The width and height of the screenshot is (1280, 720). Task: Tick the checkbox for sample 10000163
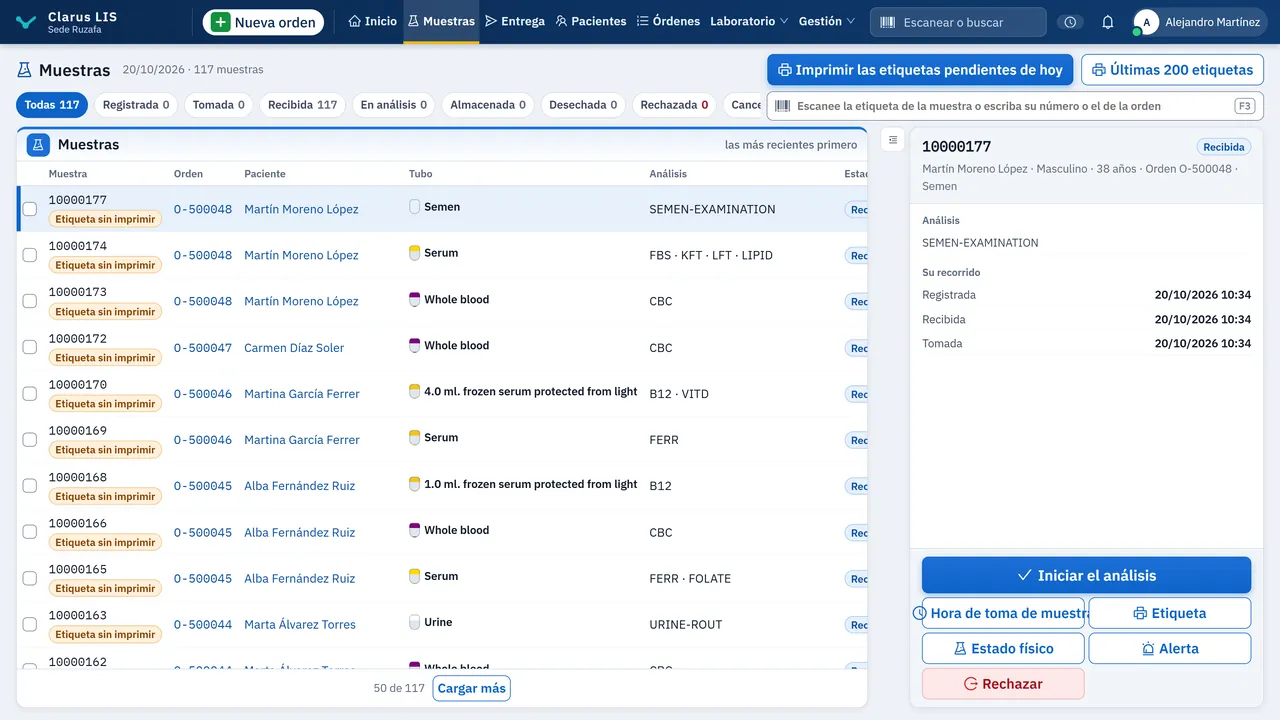30,625
